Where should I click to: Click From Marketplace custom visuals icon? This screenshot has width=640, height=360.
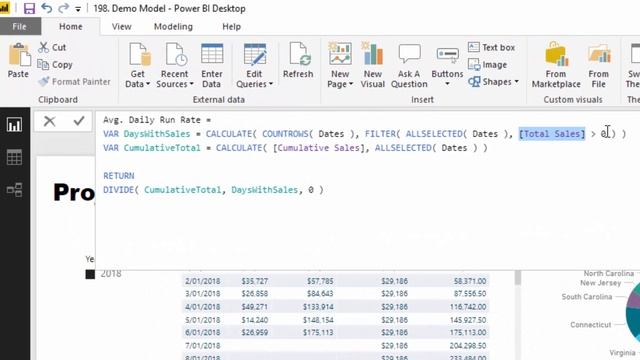tap(556, 54)
